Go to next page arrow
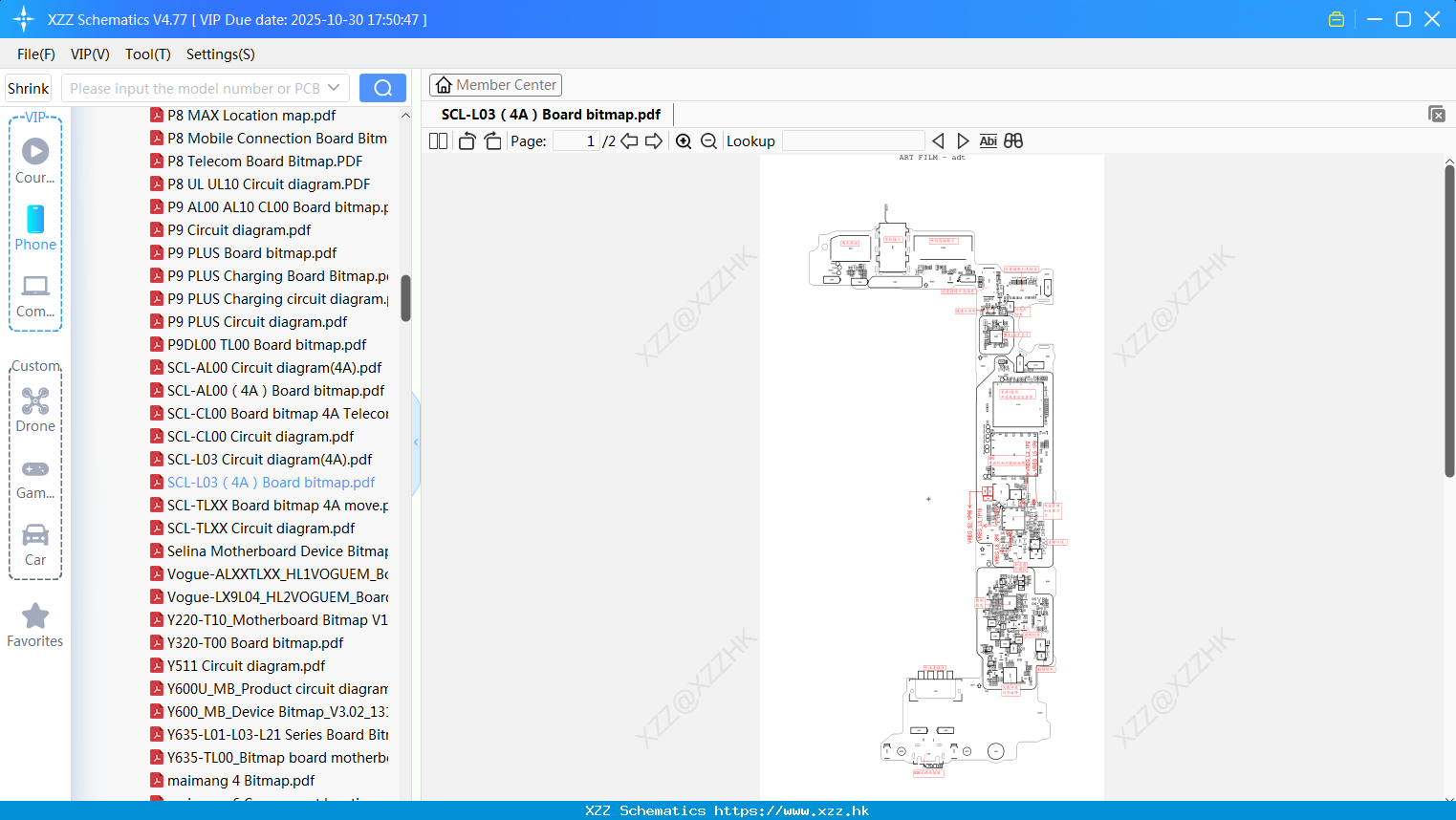Viewport: 1456px width, 820px height. click(x=654, y=140)
